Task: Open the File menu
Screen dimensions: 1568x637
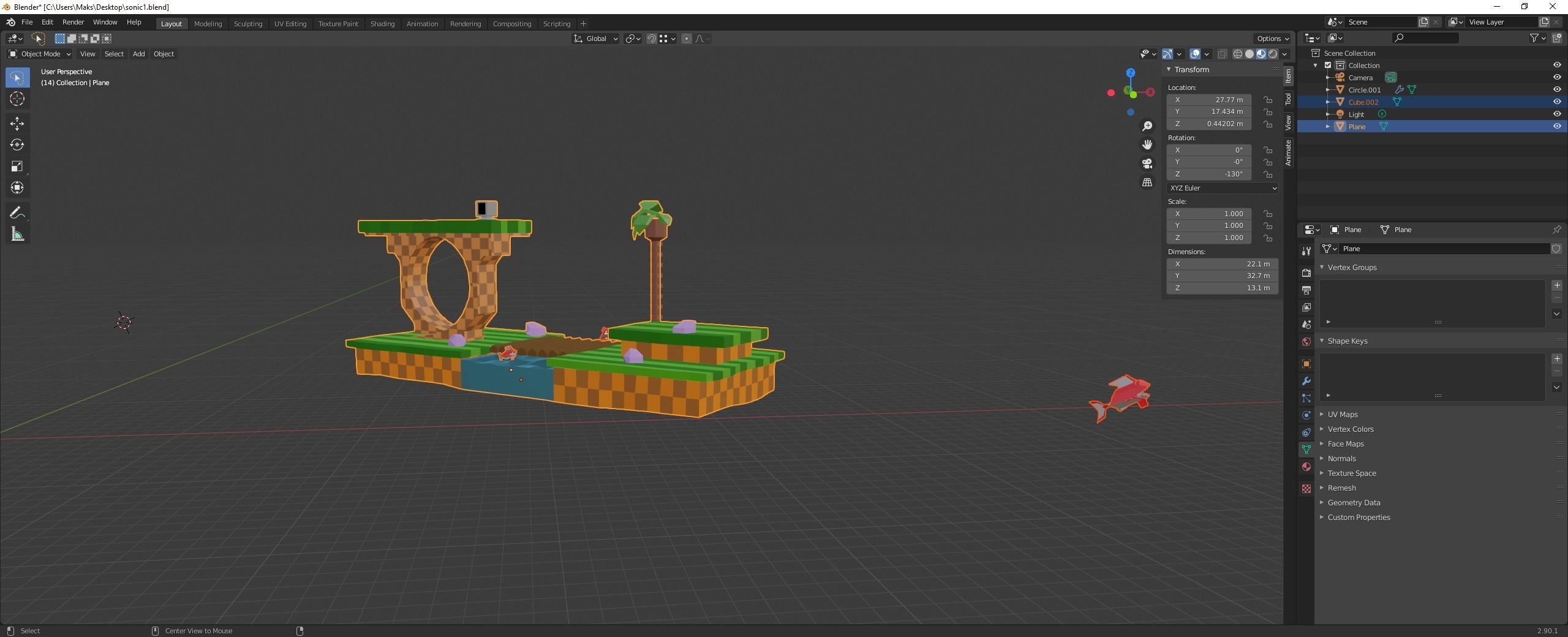Action: pyautogui.click(x=27, y=22)
